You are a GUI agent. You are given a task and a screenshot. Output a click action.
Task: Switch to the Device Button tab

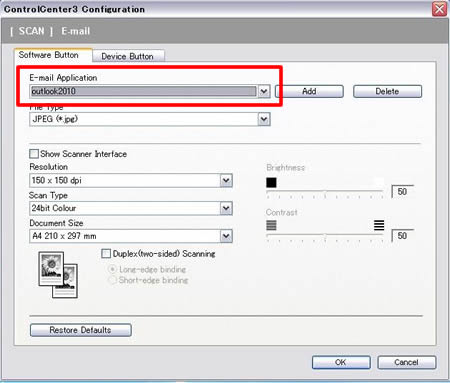[128, 56]
